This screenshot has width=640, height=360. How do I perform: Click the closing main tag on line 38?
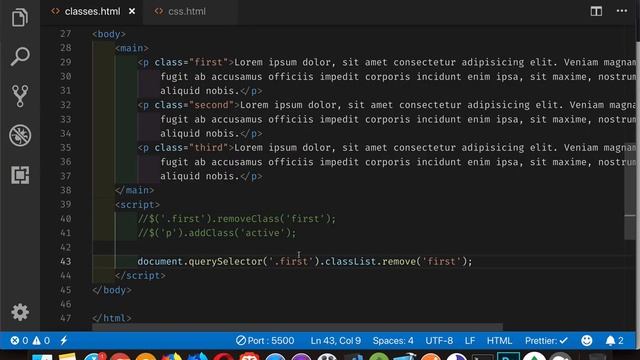(134, 190)
